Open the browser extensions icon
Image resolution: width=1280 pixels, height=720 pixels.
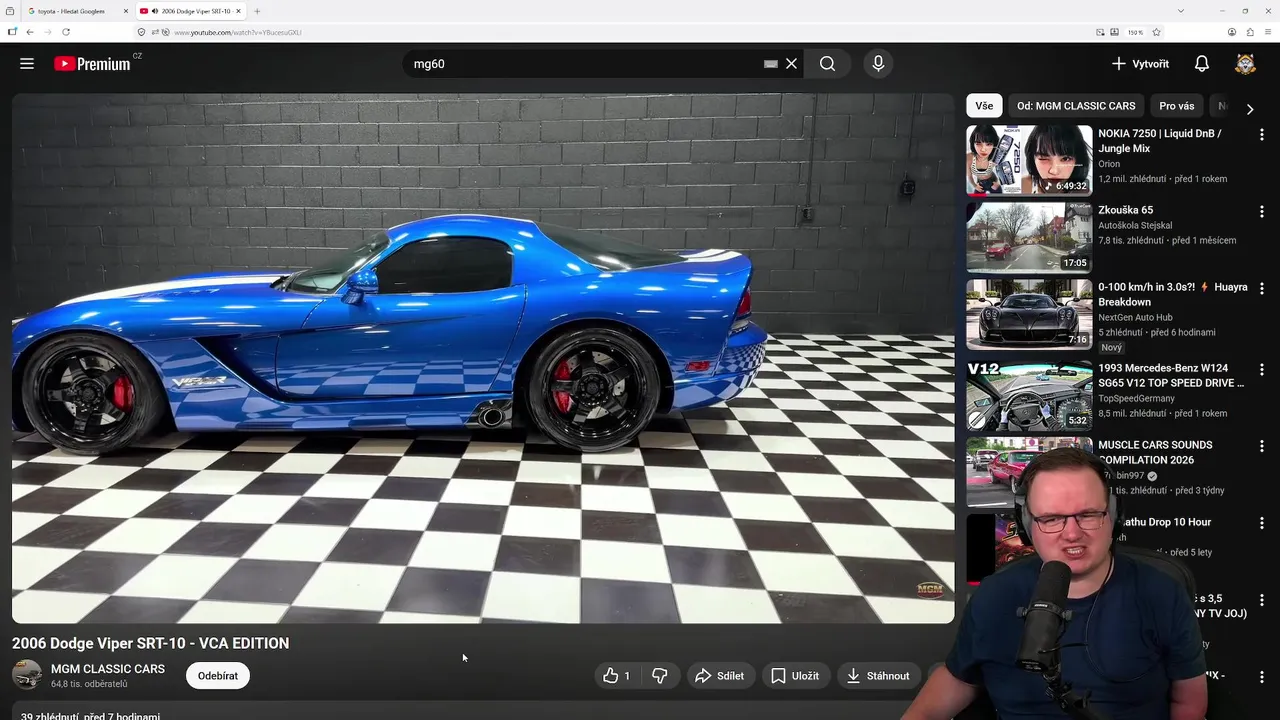pyautogui.click(x=1250, y=32)
